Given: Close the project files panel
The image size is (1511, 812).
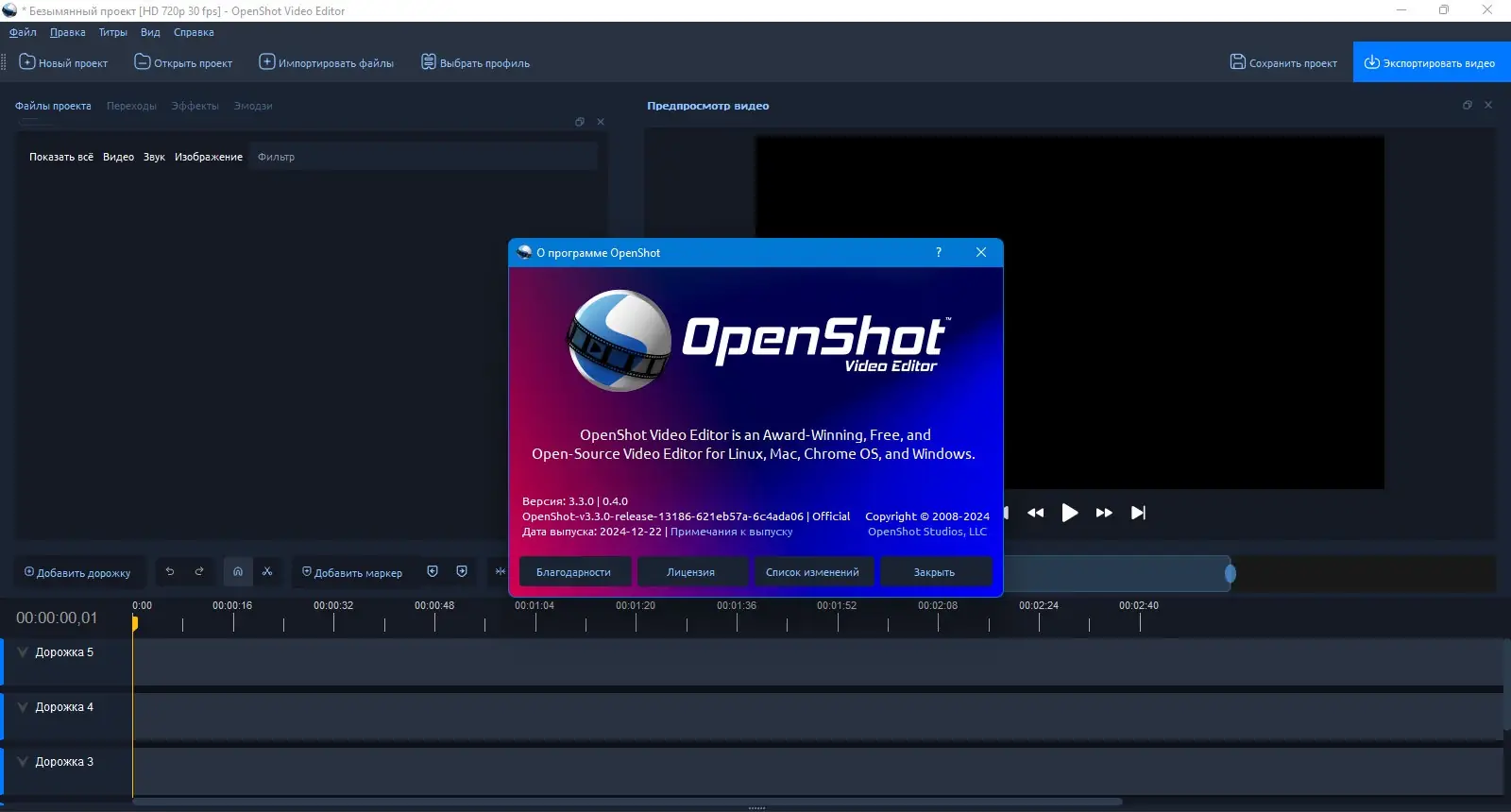Looking at the screenshot, I should tap(601, 122).
